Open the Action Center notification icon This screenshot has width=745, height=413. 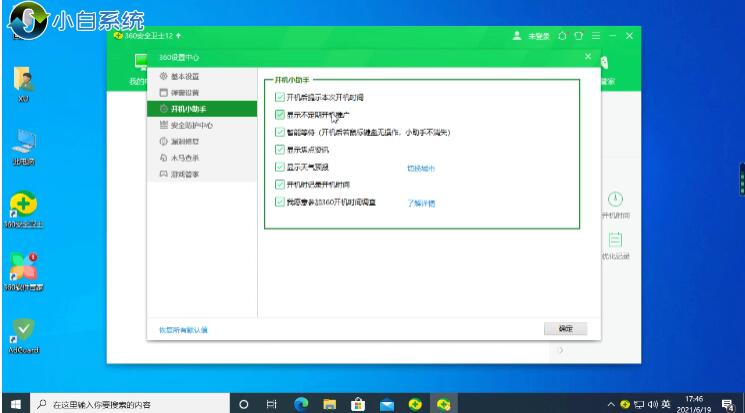727,405
